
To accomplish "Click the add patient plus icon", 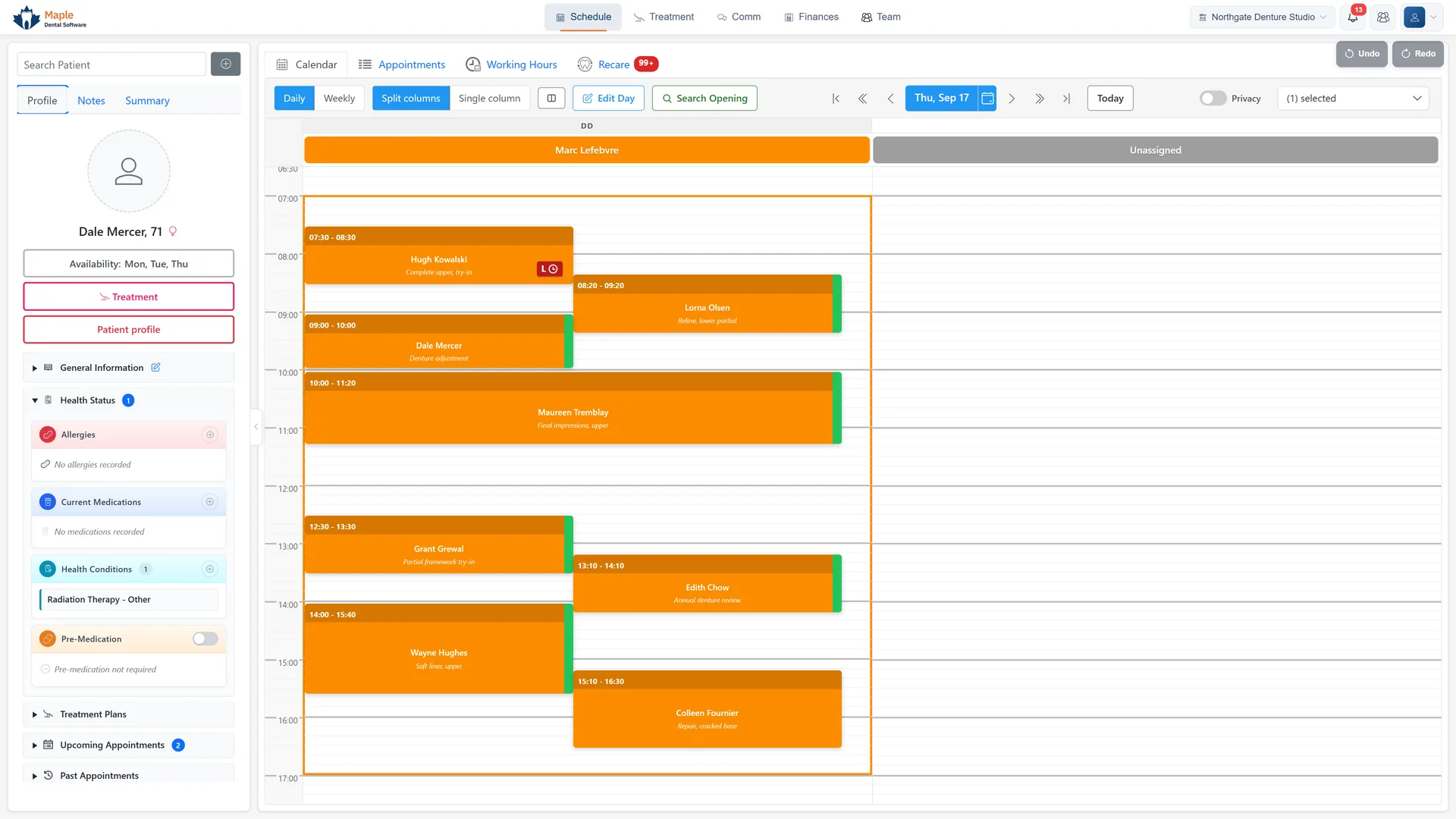I will pos(225,64).
